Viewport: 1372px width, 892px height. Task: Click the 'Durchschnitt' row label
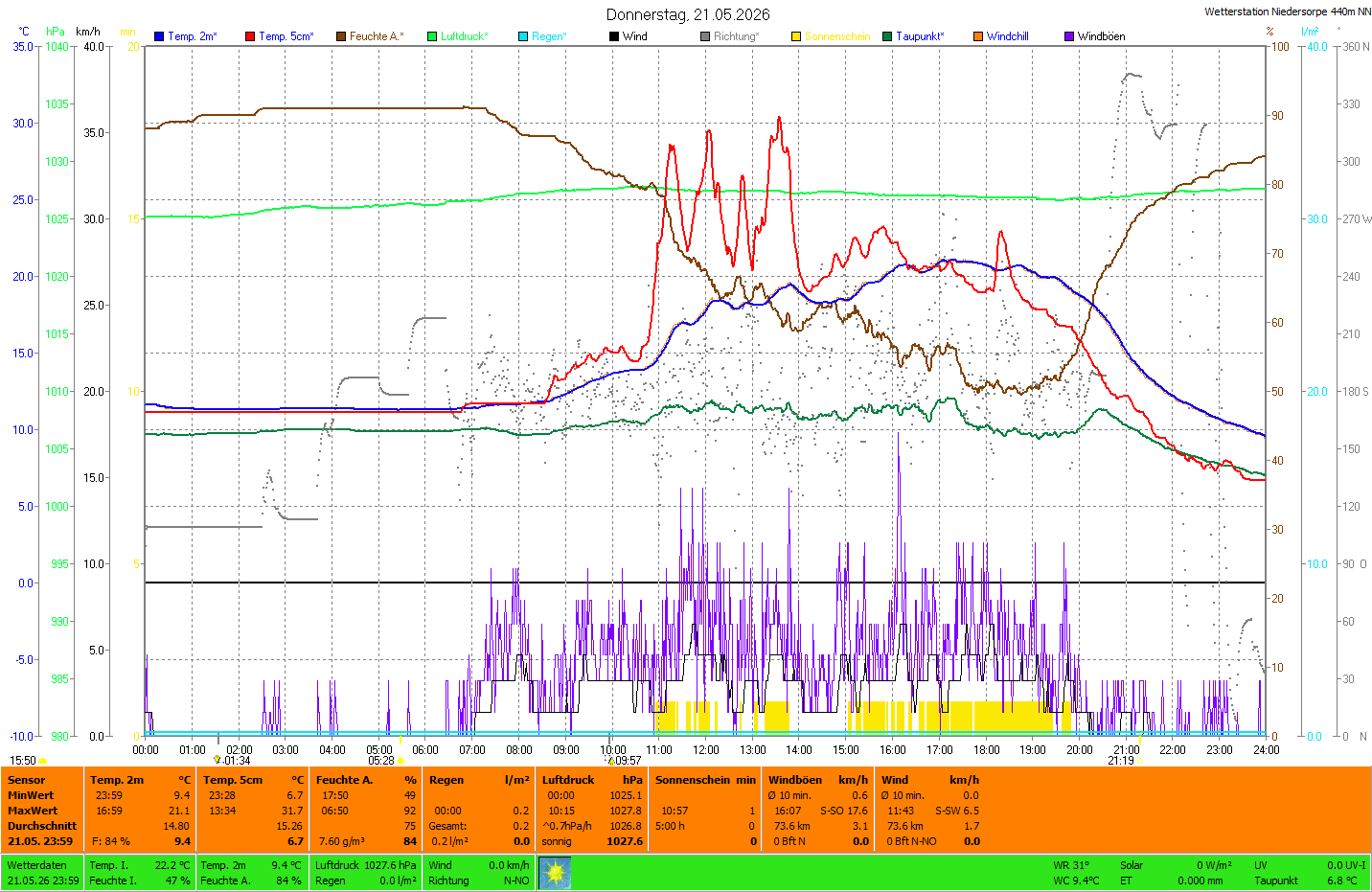coord(42,826)
